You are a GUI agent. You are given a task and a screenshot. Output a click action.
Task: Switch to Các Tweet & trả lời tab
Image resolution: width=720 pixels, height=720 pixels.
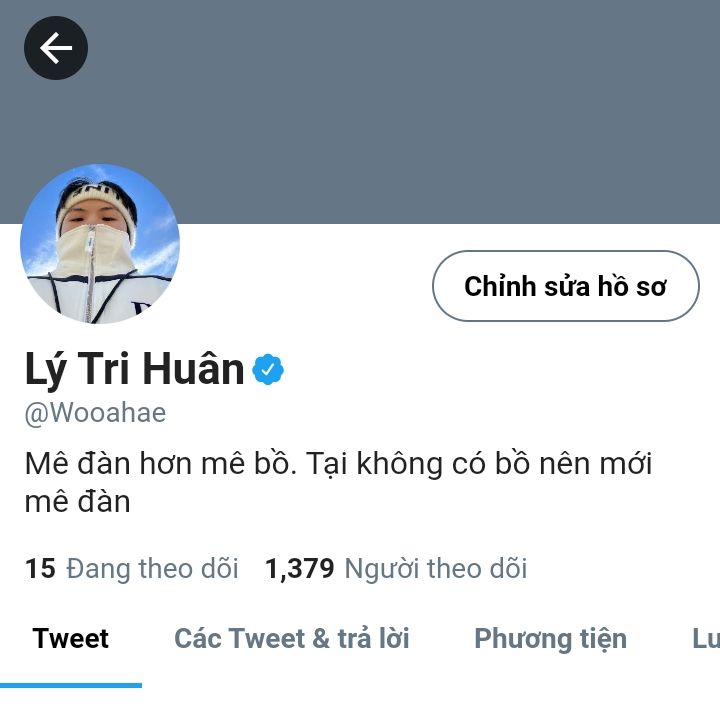292,639
